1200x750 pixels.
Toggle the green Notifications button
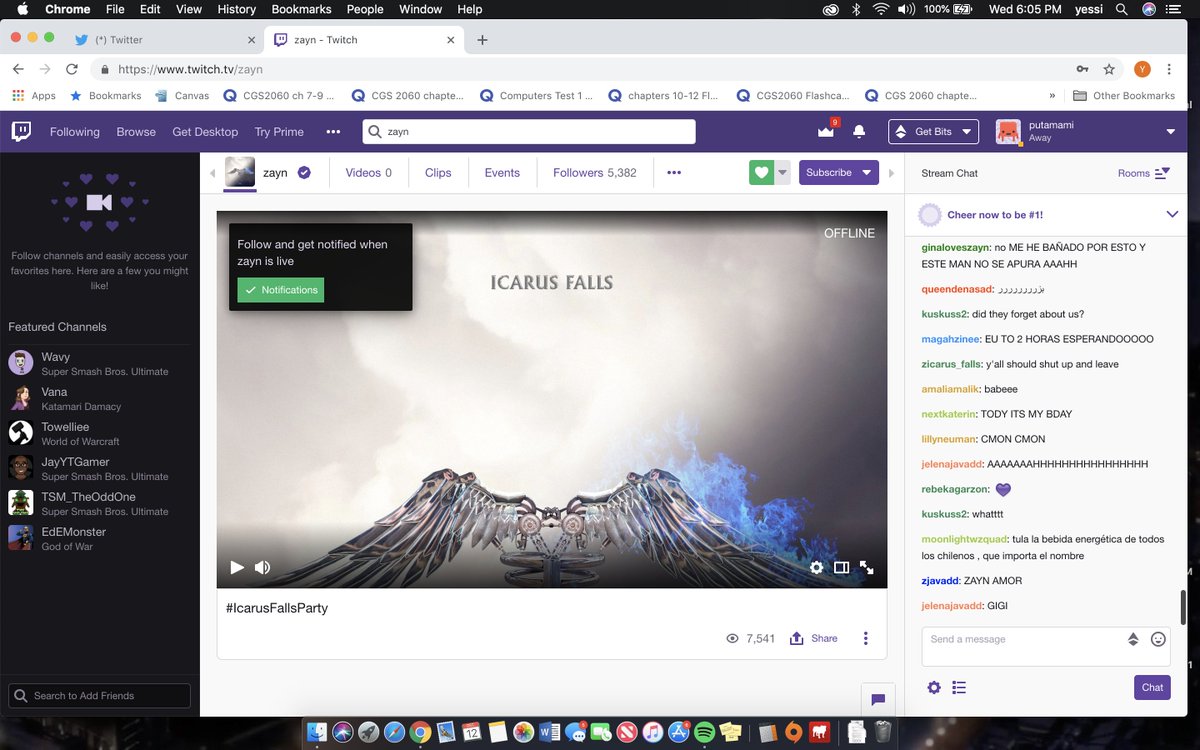pos(281,290)
